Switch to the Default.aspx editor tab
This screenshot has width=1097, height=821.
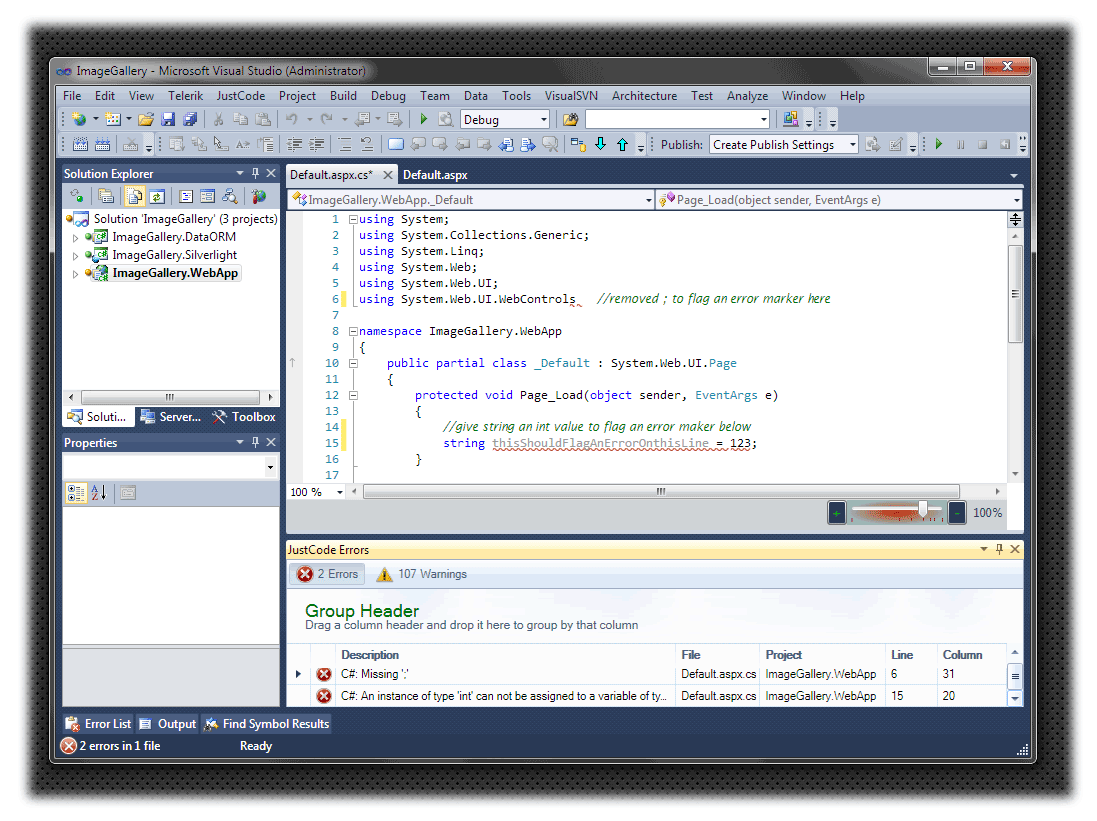click(435, 175)
